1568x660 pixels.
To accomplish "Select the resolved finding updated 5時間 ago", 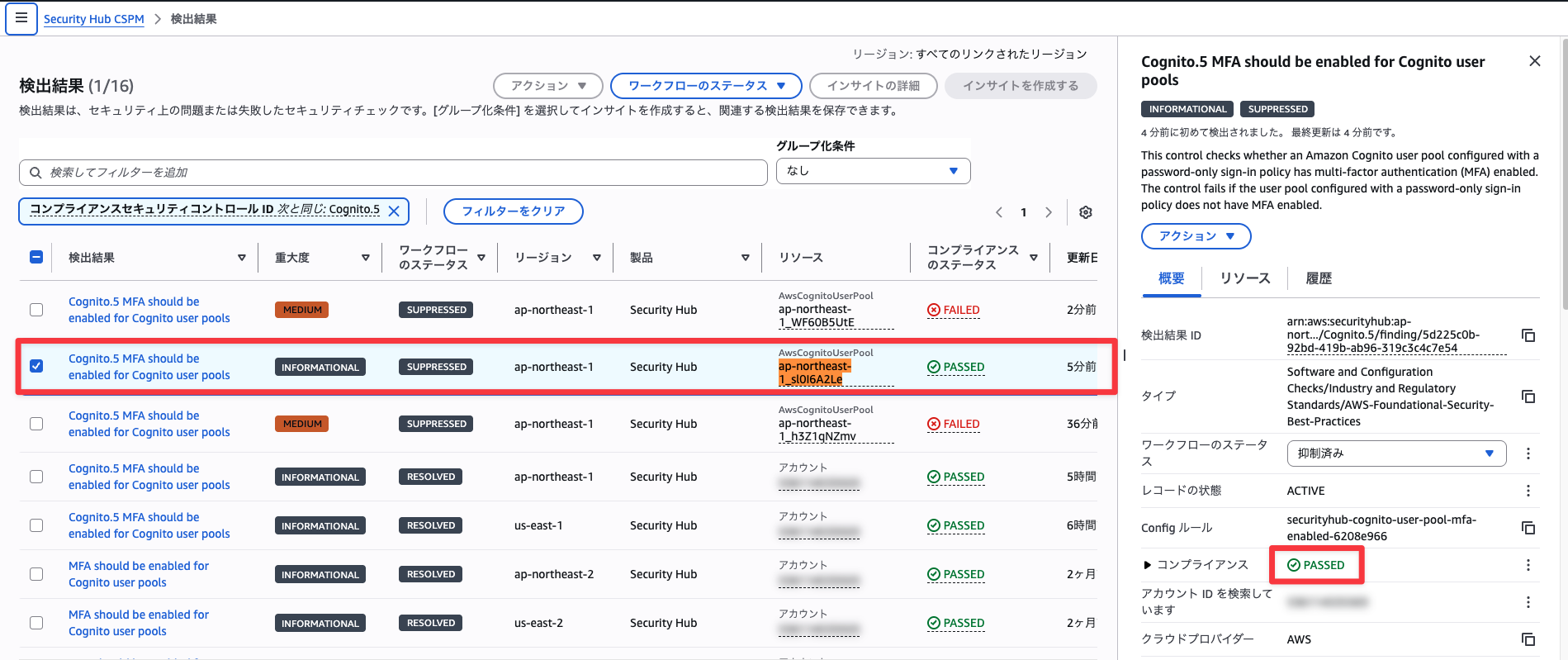I will pos(36,477).
